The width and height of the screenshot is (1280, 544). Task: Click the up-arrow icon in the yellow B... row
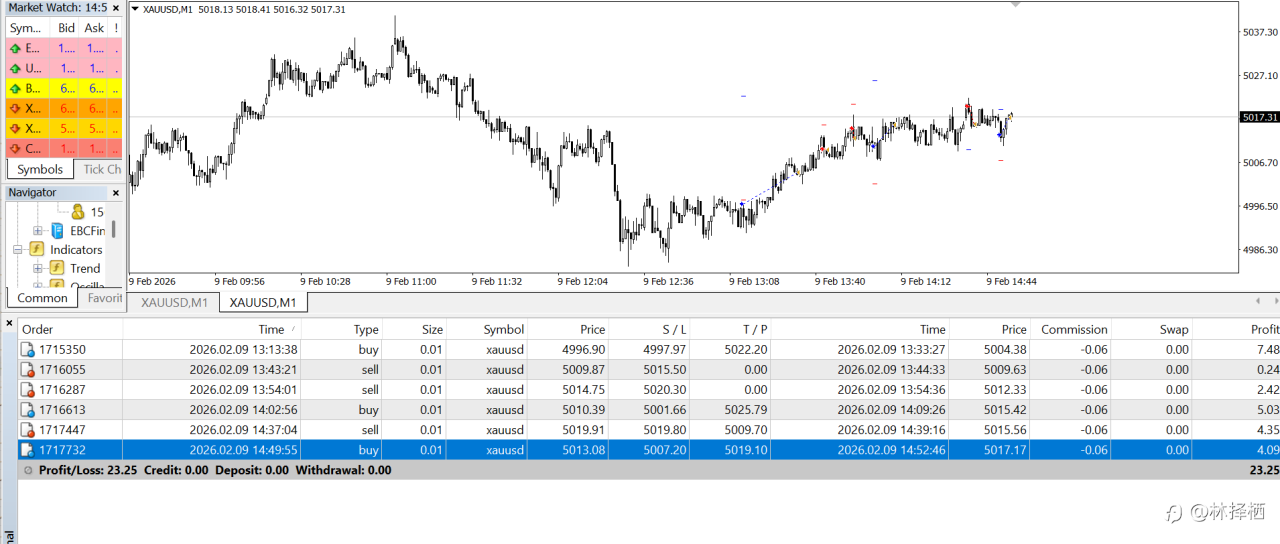15,88
